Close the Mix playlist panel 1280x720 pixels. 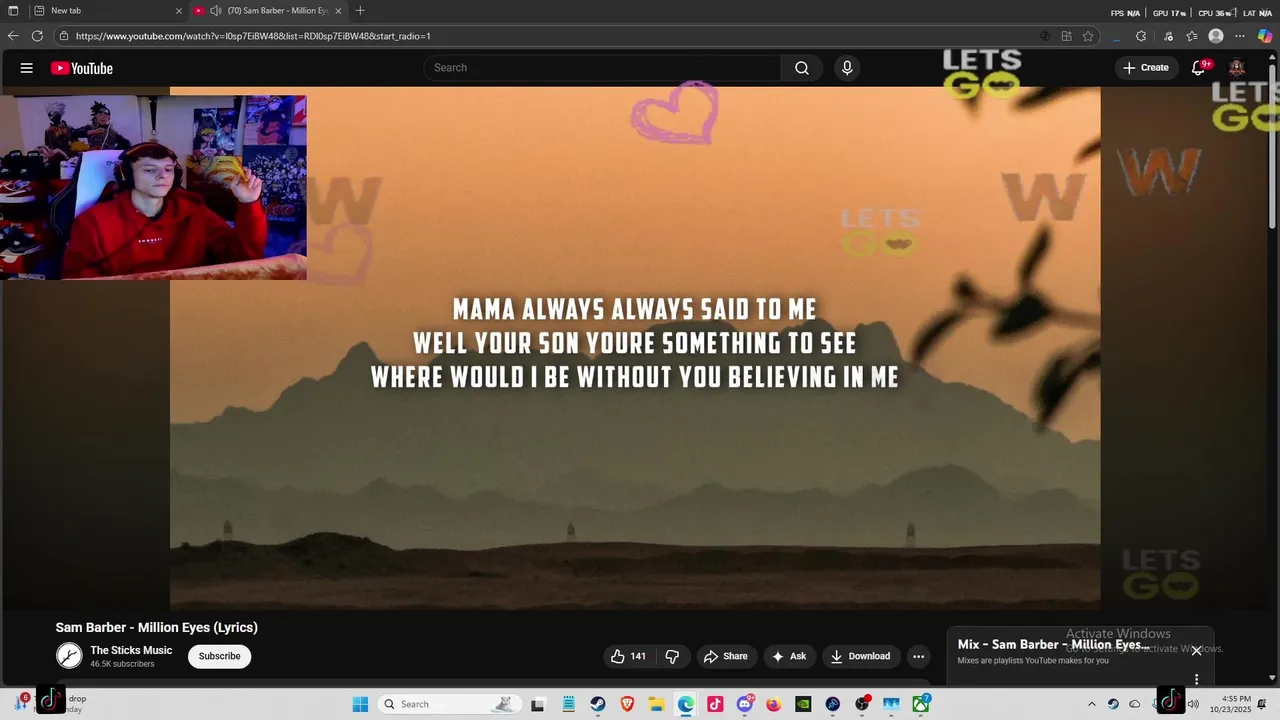coord(1196,651)
